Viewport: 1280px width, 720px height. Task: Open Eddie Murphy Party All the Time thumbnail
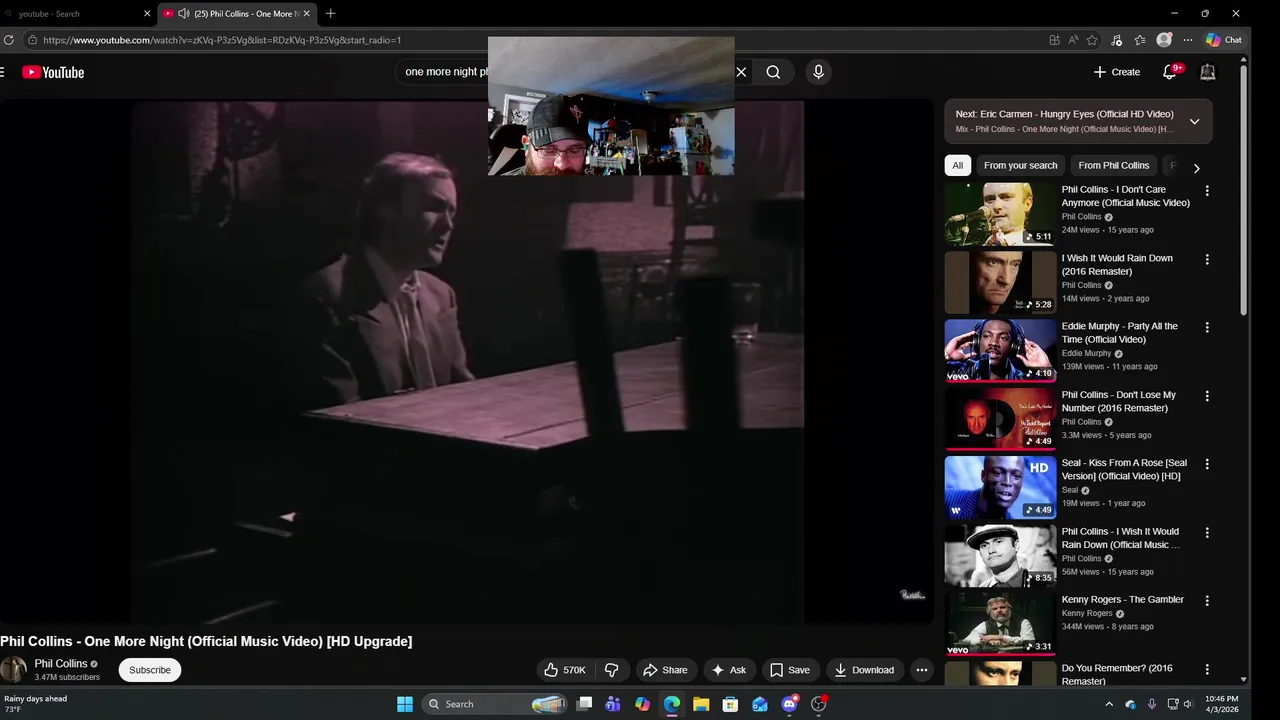point(1000,350)
